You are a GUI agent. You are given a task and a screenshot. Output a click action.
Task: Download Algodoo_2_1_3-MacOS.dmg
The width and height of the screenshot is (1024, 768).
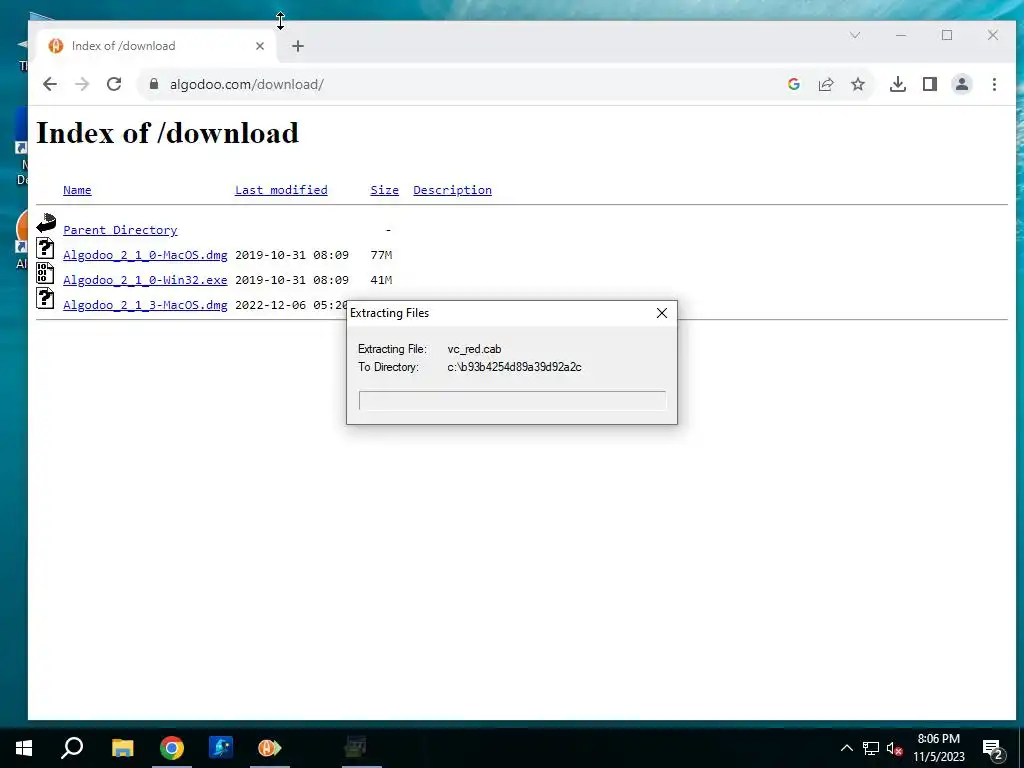click(x=145, y=304)
